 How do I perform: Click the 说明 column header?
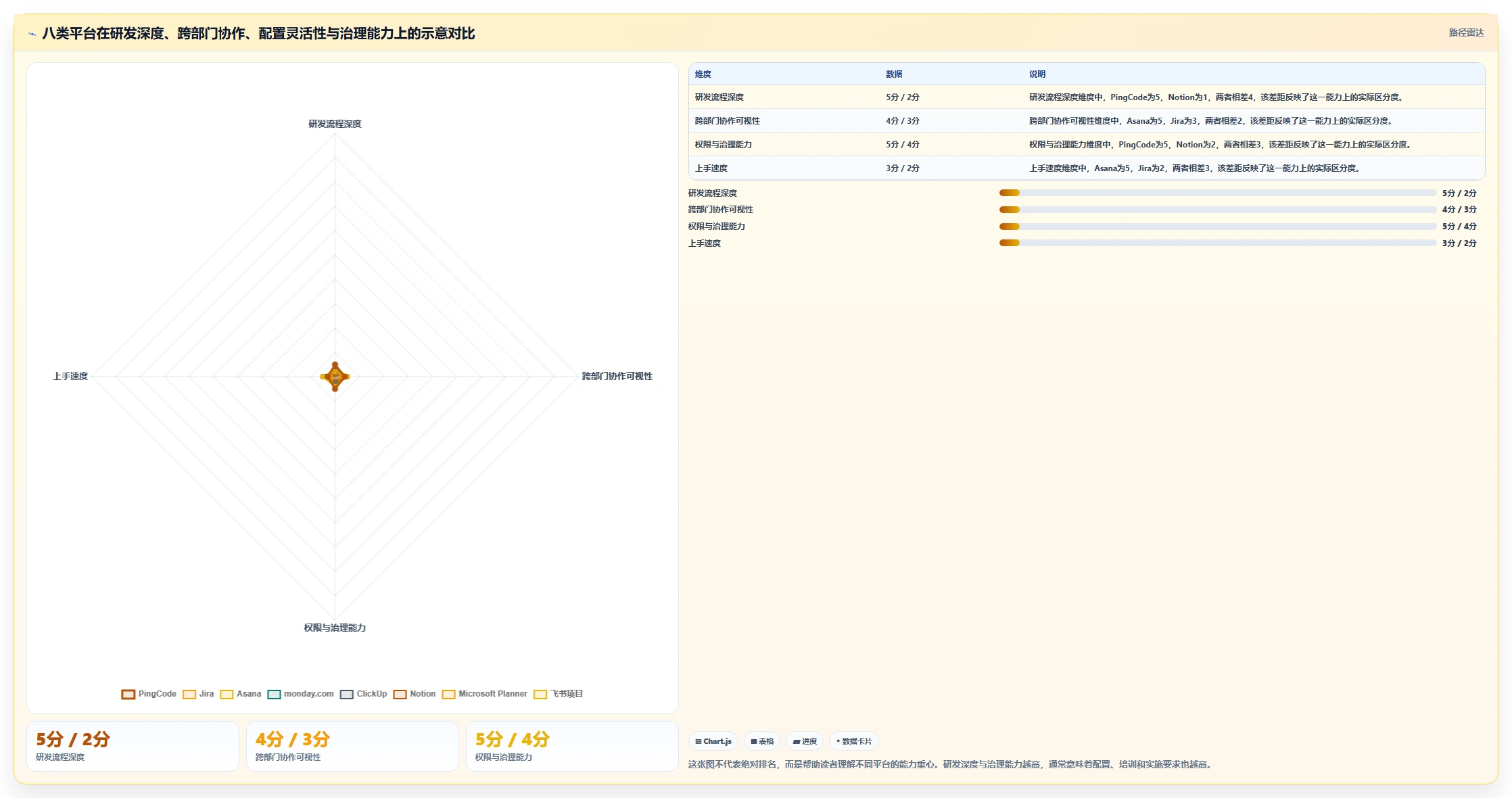(1037, 74)
